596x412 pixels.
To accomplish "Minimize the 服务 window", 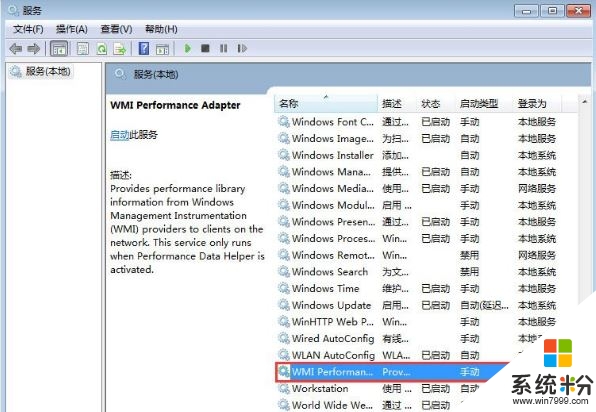I will 526,11.
